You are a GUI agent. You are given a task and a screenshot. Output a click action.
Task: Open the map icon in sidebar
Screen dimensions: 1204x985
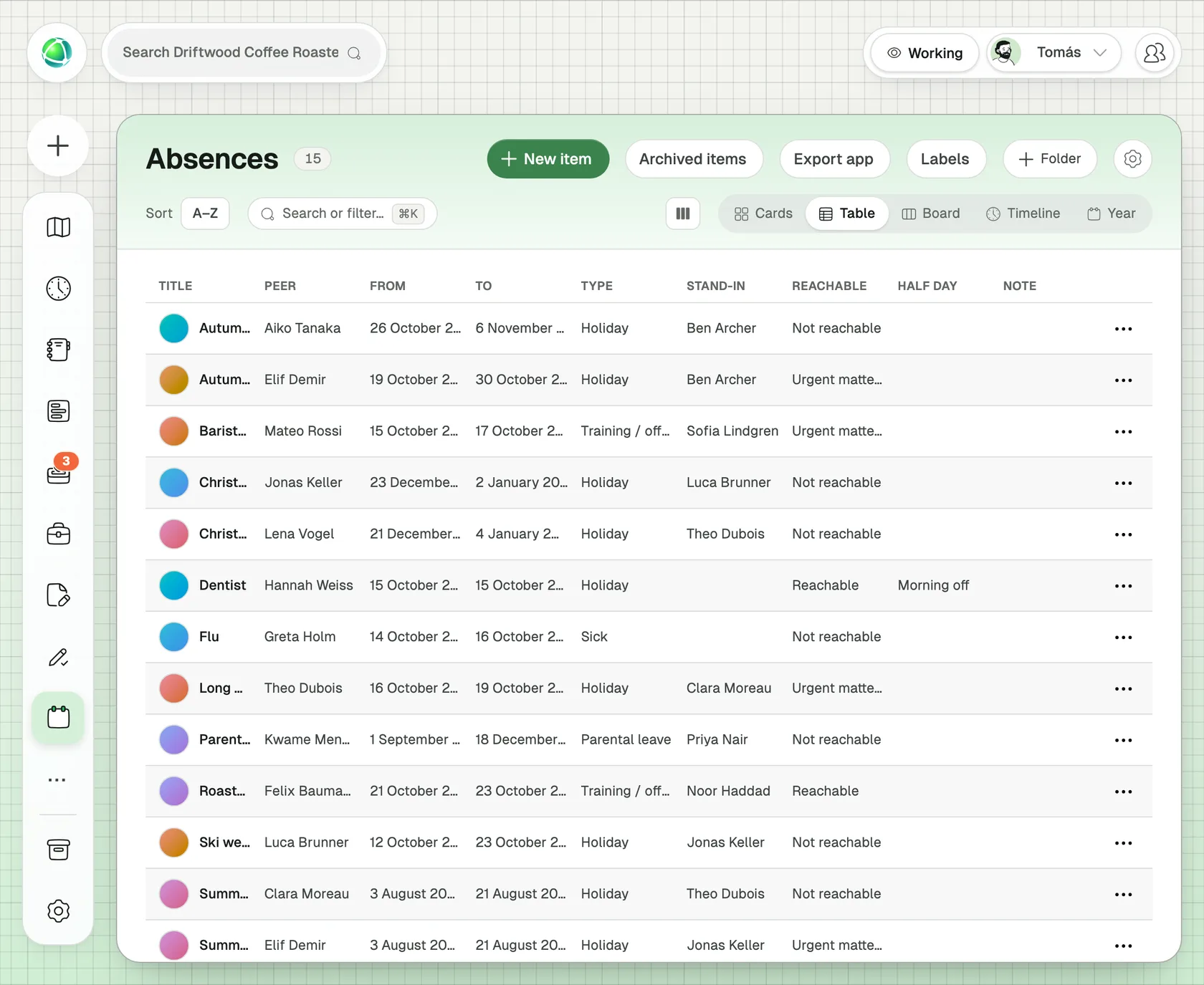(58, 228)
